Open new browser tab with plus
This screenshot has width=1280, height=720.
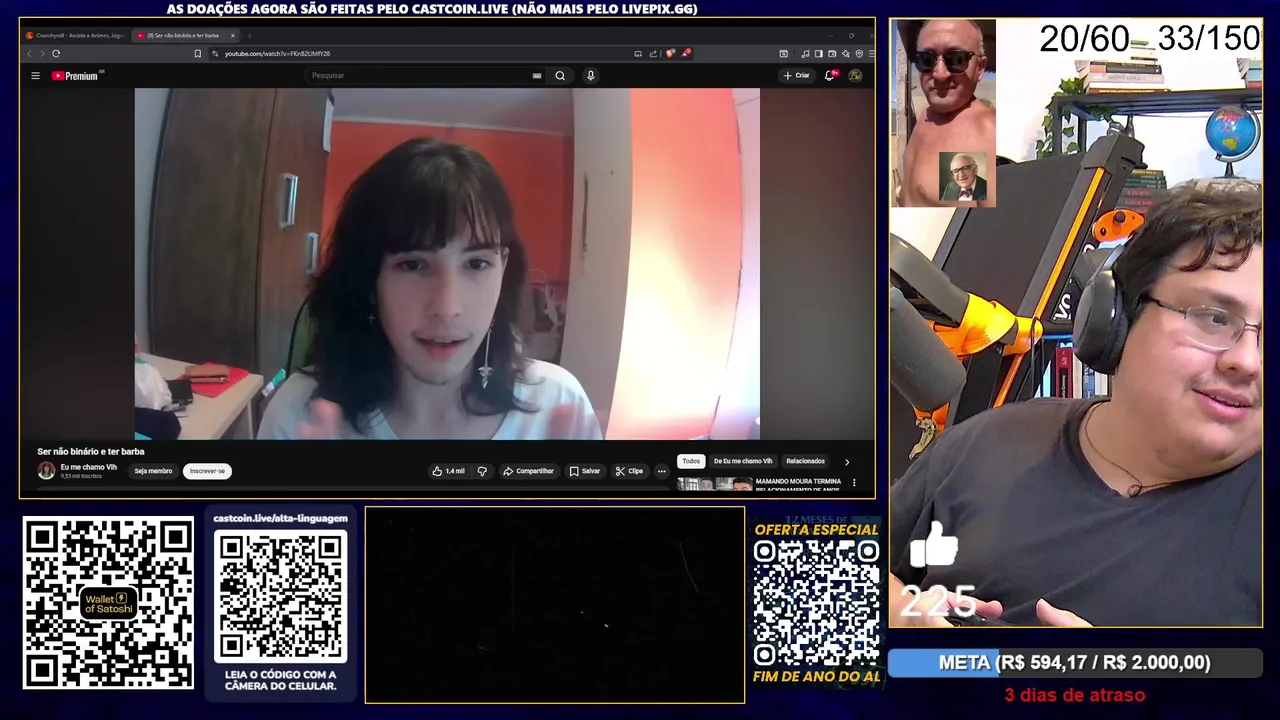click(248, 35)
